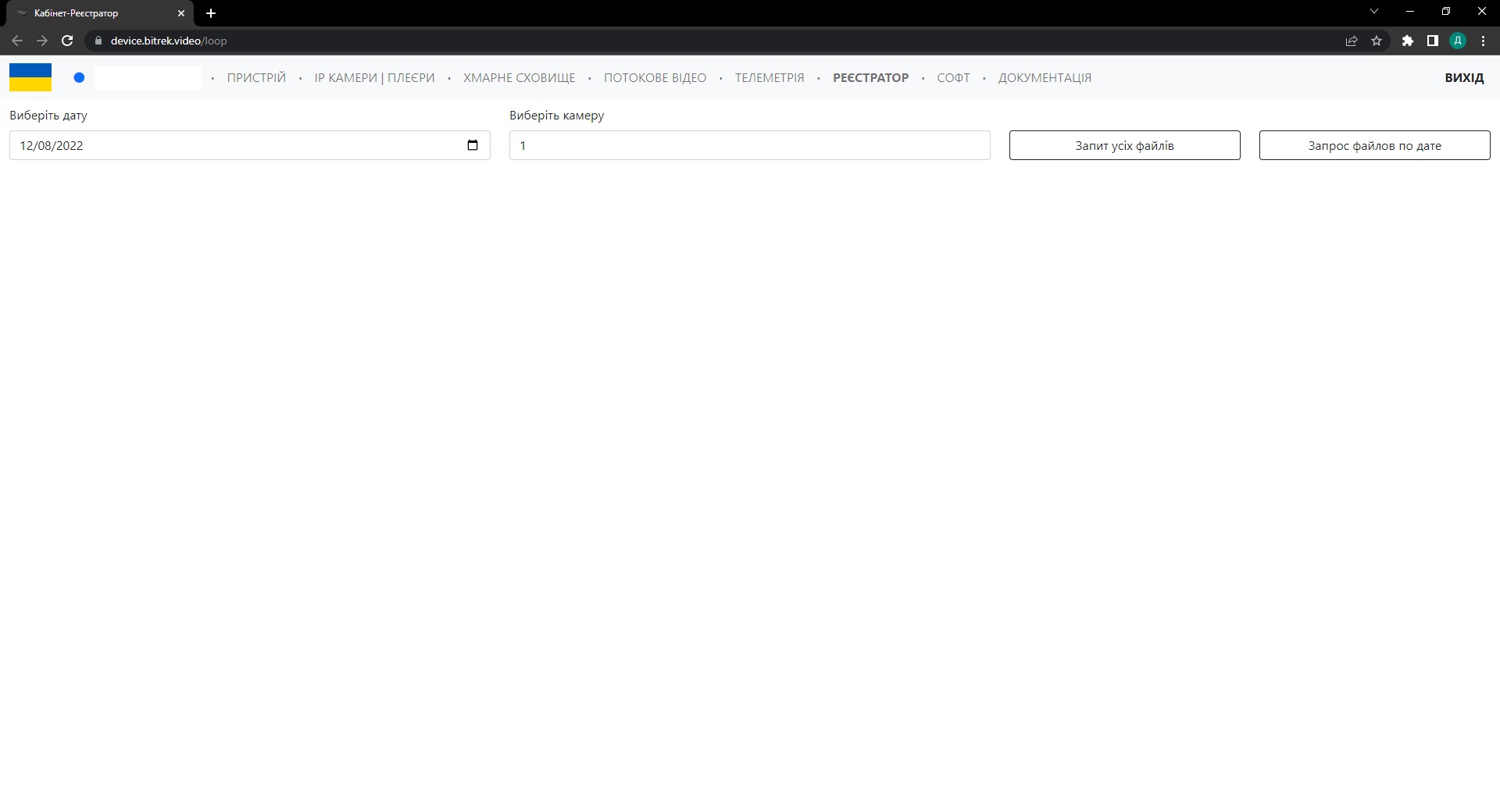Log out using ВИХІД link

1463,78
